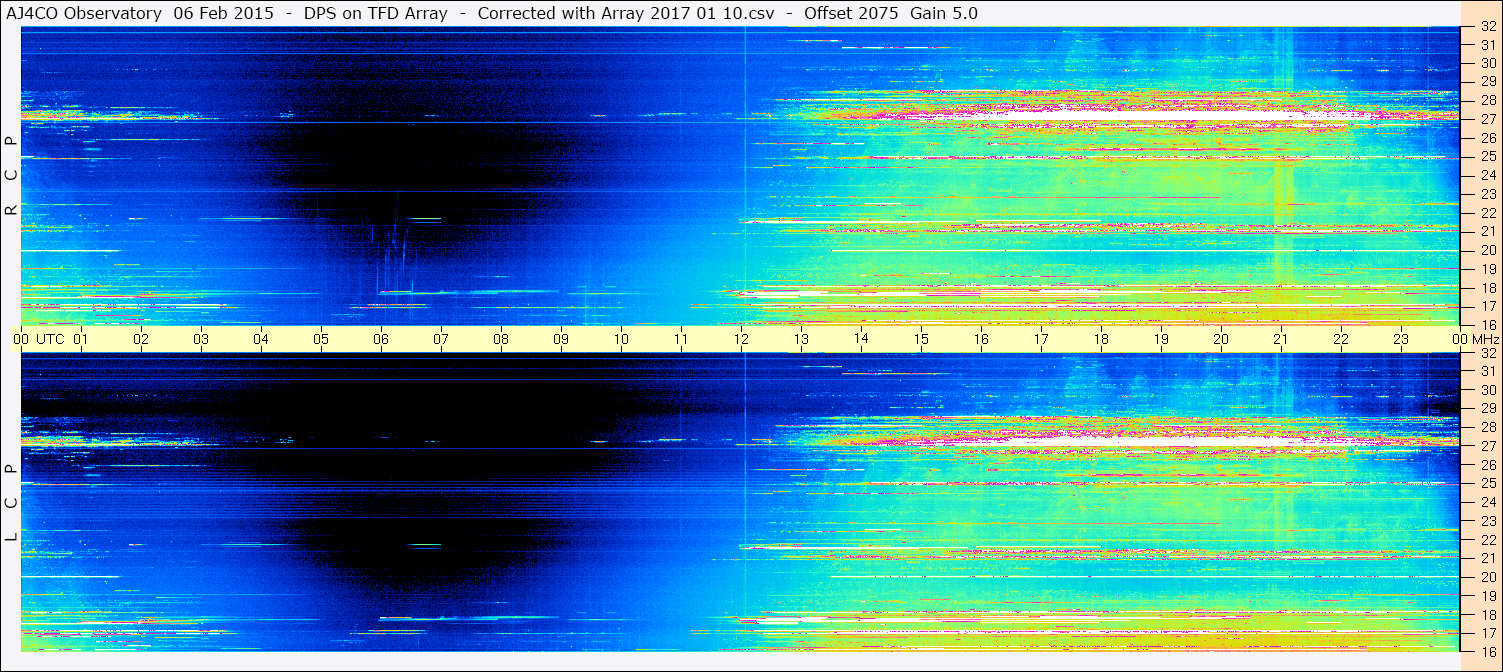The image size is (1503, 672).
Task: Click the AJ4CO Observatory title text
Action: (85, 13)
